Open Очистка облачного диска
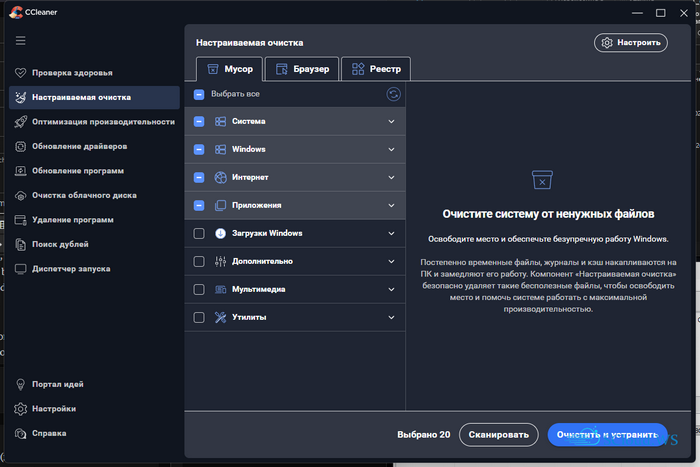Screen dimensions: 700x467 84,195
